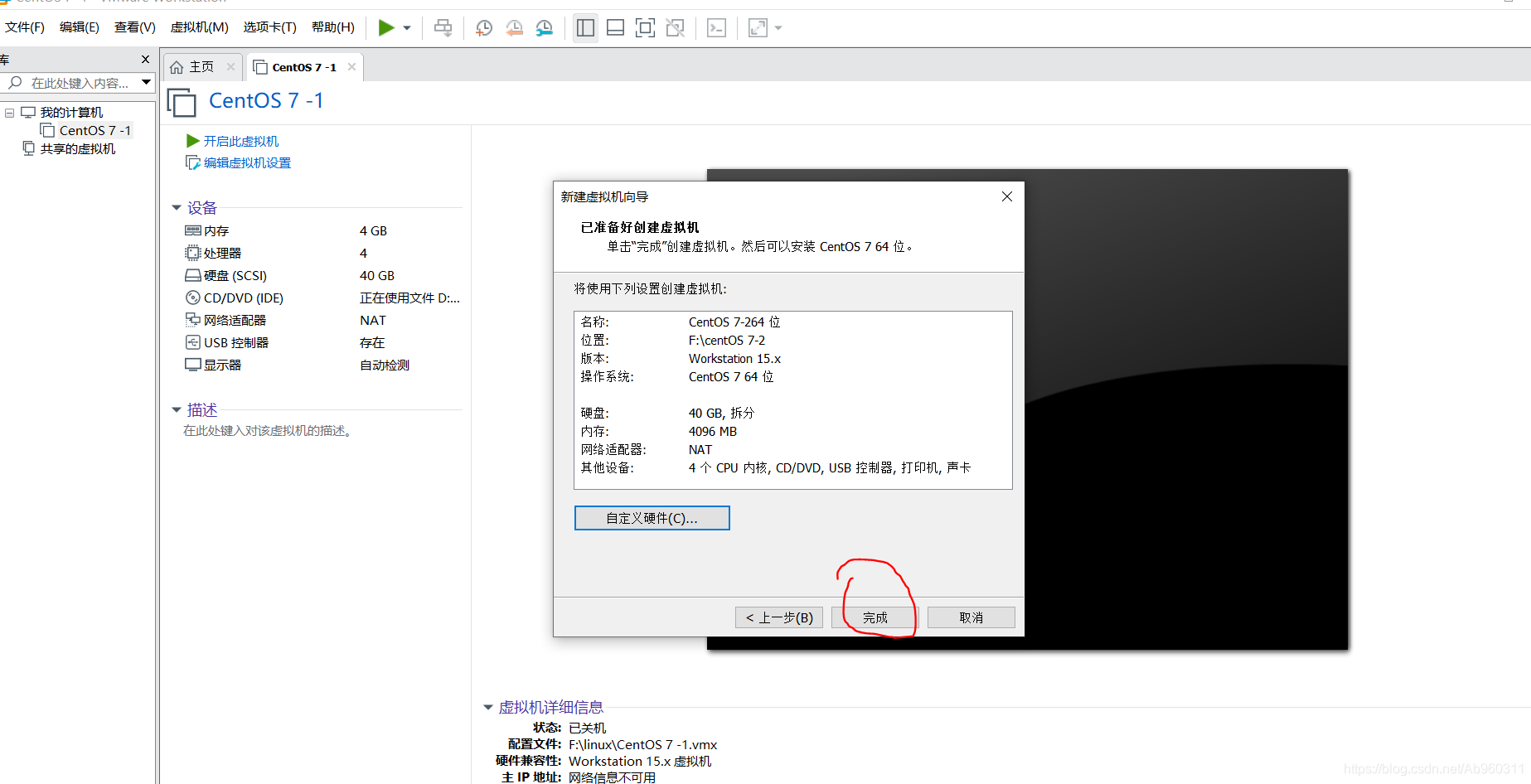Click the large VM icon beside CentOS 7 -1 title
Image resolution: width=1531 pixels, height=784 pixels.
pyautogui.click(x=182, y=103)
